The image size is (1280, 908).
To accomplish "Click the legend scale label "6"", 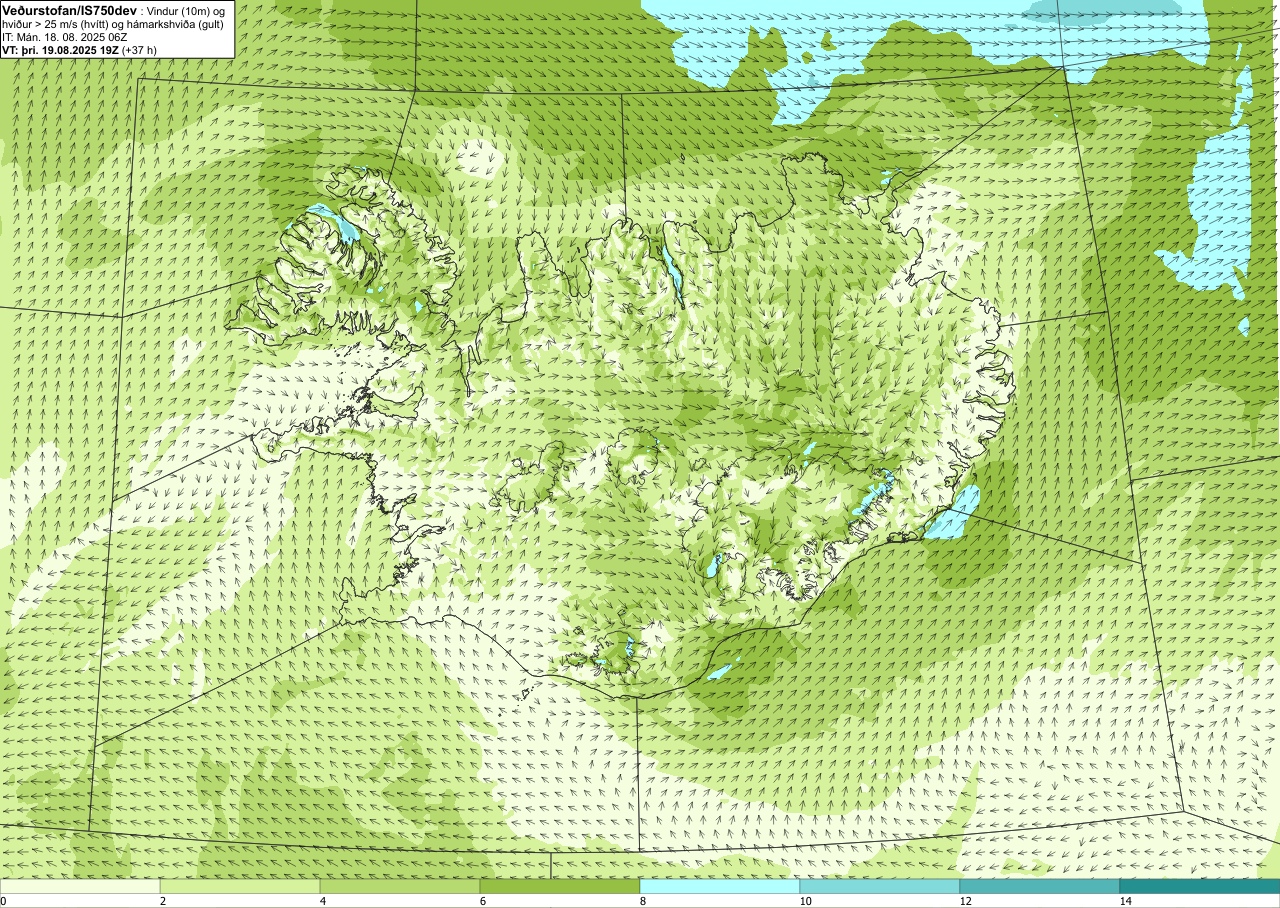I will [x=482, y=901].
